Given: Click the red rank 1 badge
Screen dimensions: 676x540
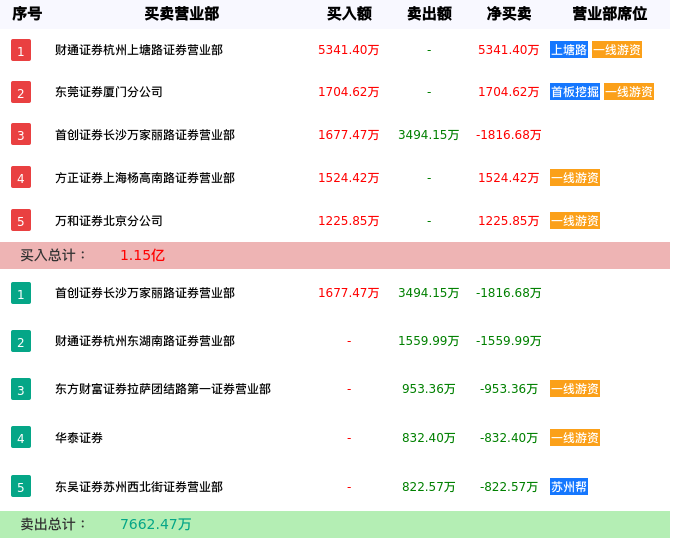Looking at the screenshot, I should click(21, 50).
